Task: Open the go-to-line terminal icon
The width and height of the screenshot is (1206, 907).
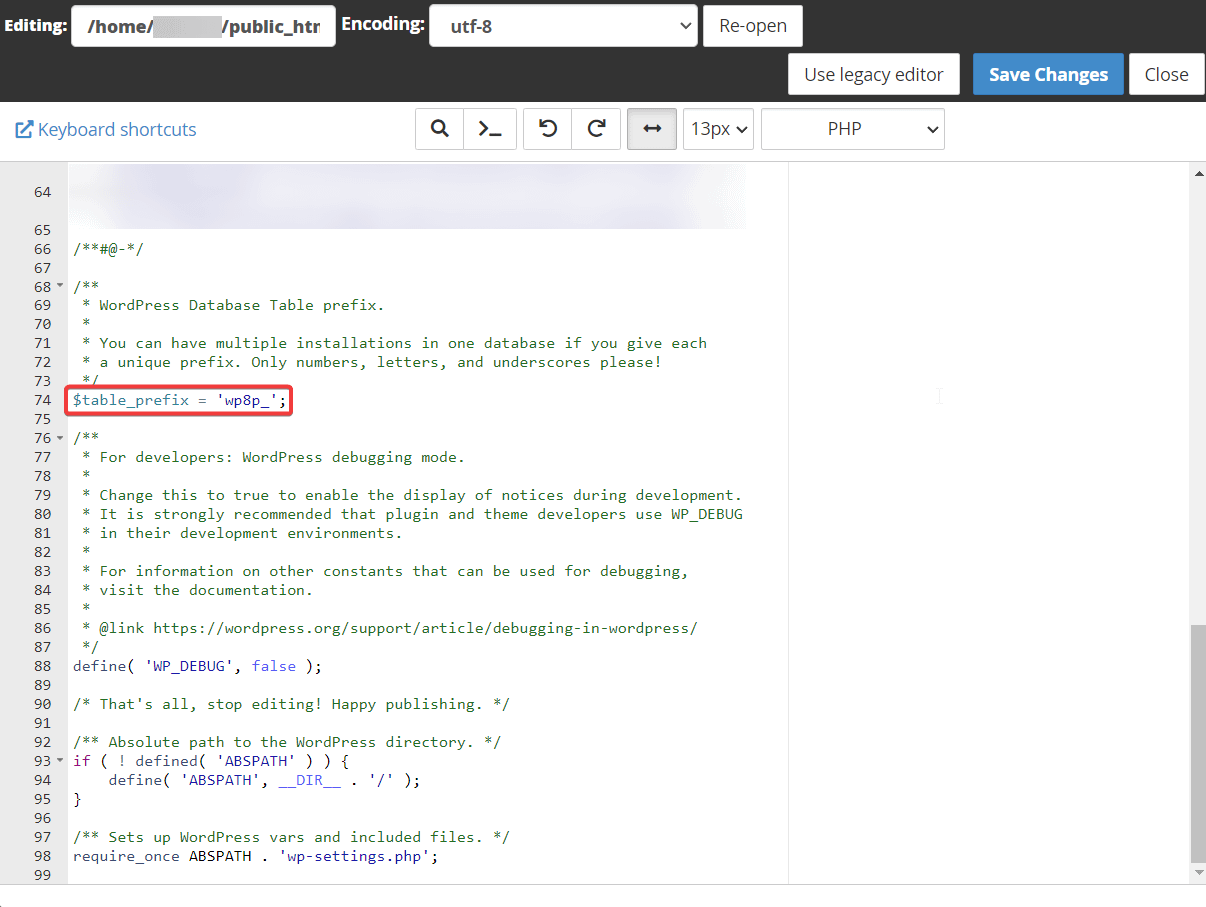Action: tap(490, 129)
